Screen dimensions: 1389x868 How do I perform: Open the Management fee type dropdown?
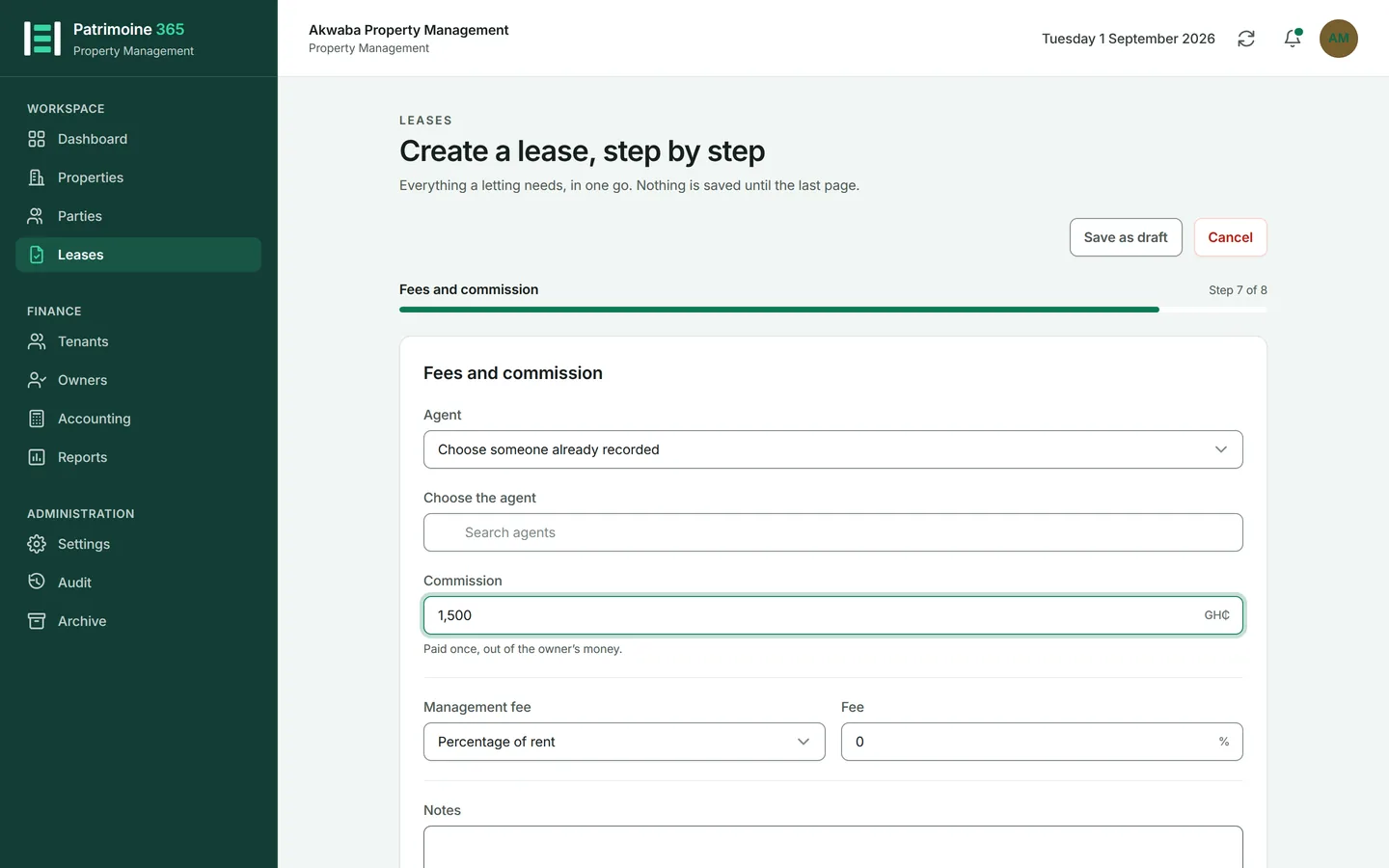click(624, 742)
